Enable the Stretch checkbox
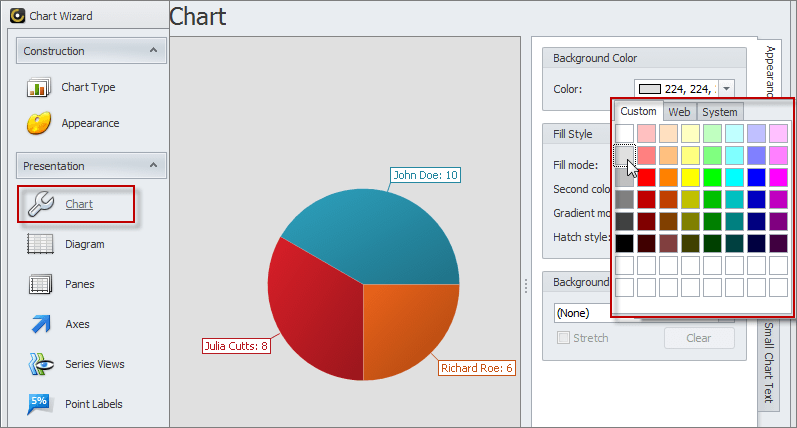This screenshot has height=428, width=797. click(562, 338)
